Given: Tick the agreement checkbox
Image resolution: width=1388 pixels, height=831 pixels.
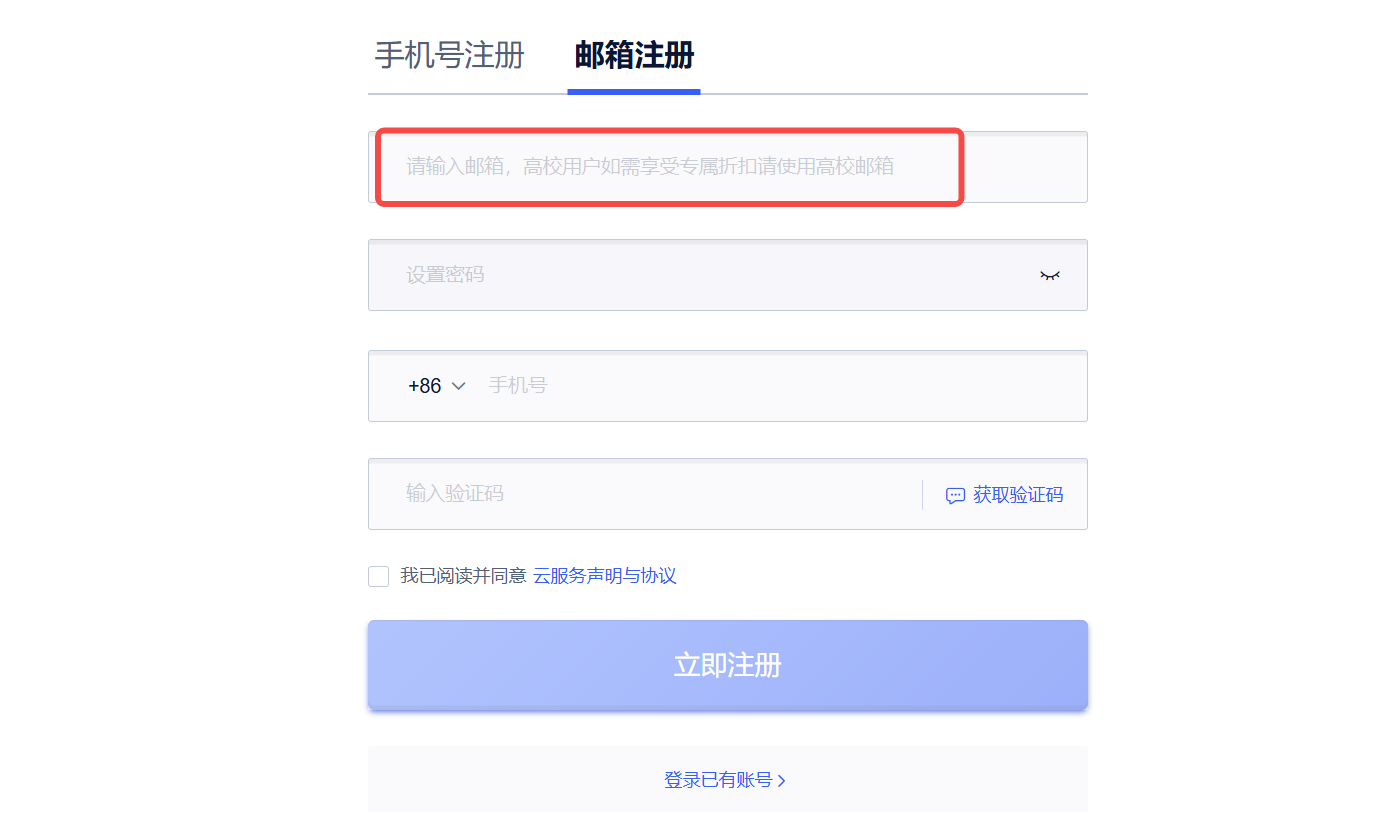Looking at the screenshot, I should click(x=378, y=576).
